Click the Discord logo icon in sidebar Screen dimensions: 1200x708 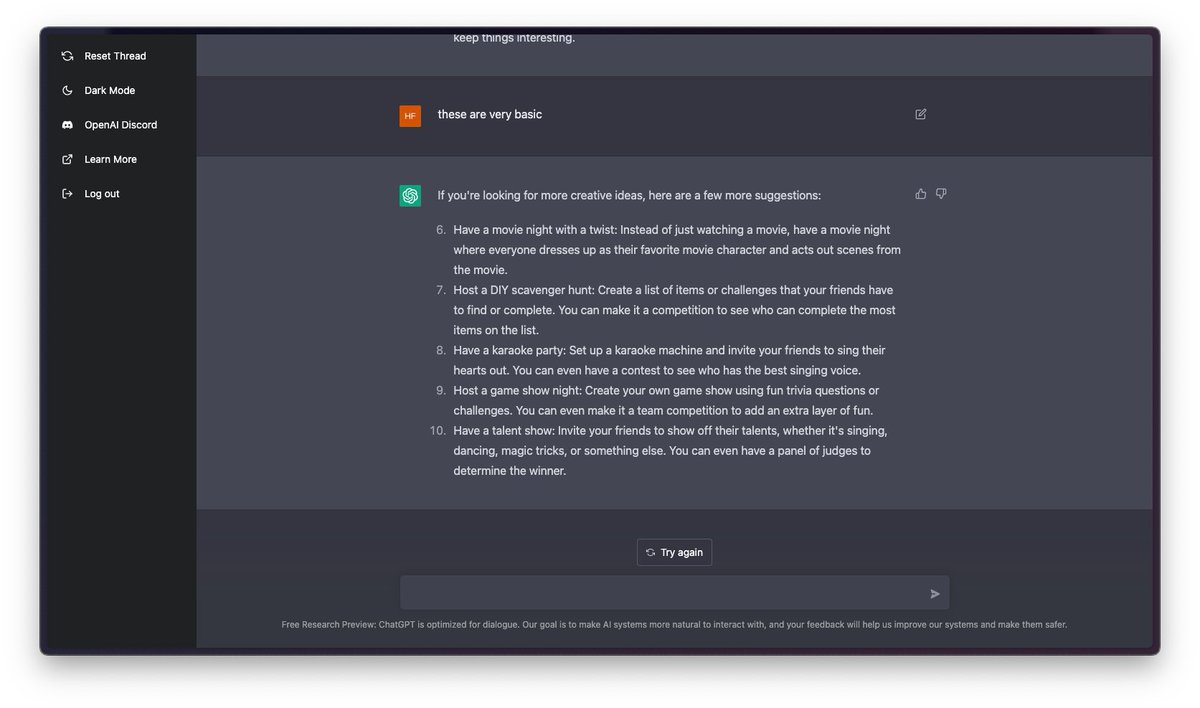pos(67,125)
